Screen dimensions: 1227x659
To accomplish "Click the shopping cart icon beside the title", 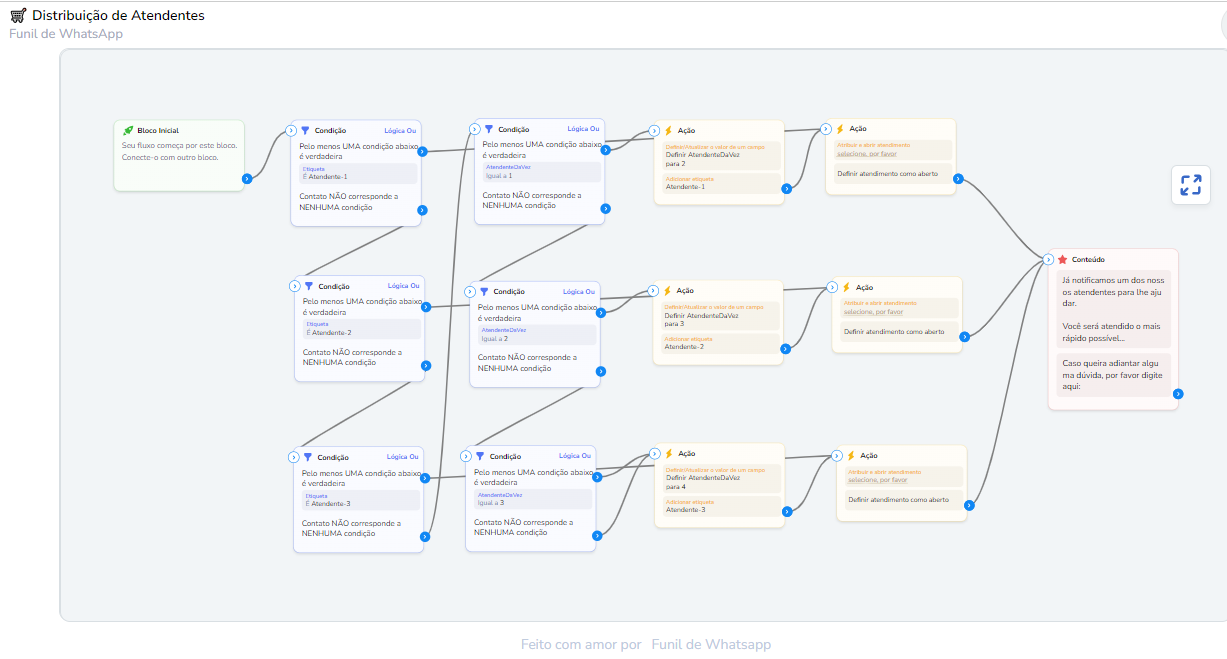I will (18, 16).
